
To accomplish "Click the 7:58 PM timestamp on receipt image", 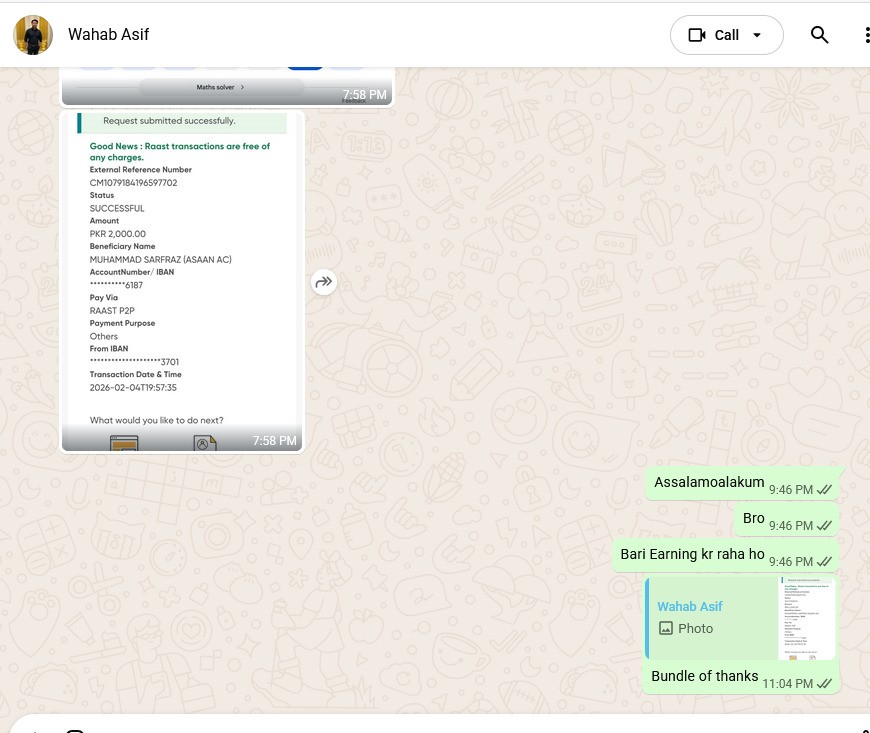I will pyautogui.click(x=274, y=440).
